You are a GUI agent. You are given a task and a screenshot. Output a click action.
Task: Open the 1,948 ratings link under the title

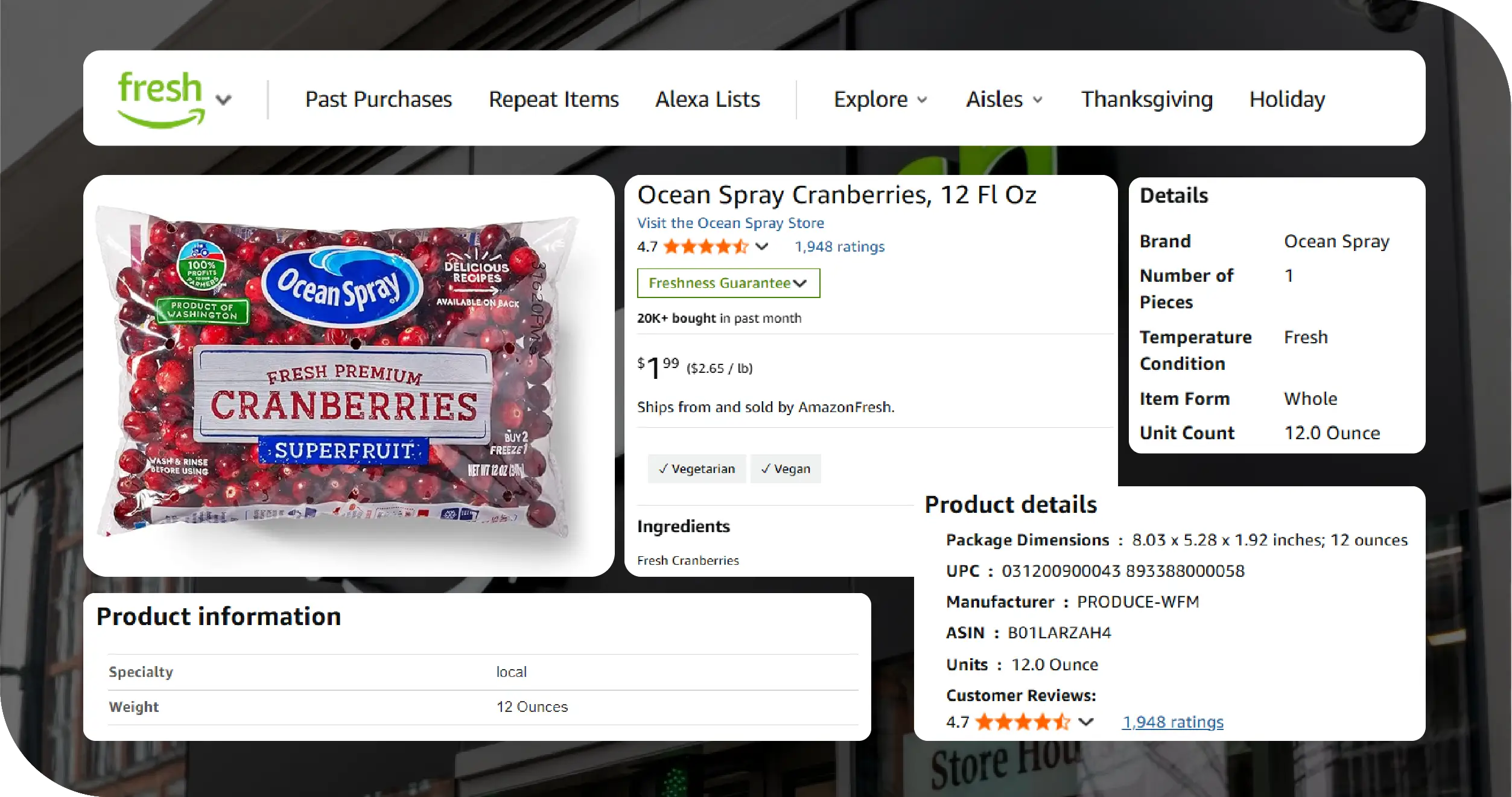coord(839,247)
